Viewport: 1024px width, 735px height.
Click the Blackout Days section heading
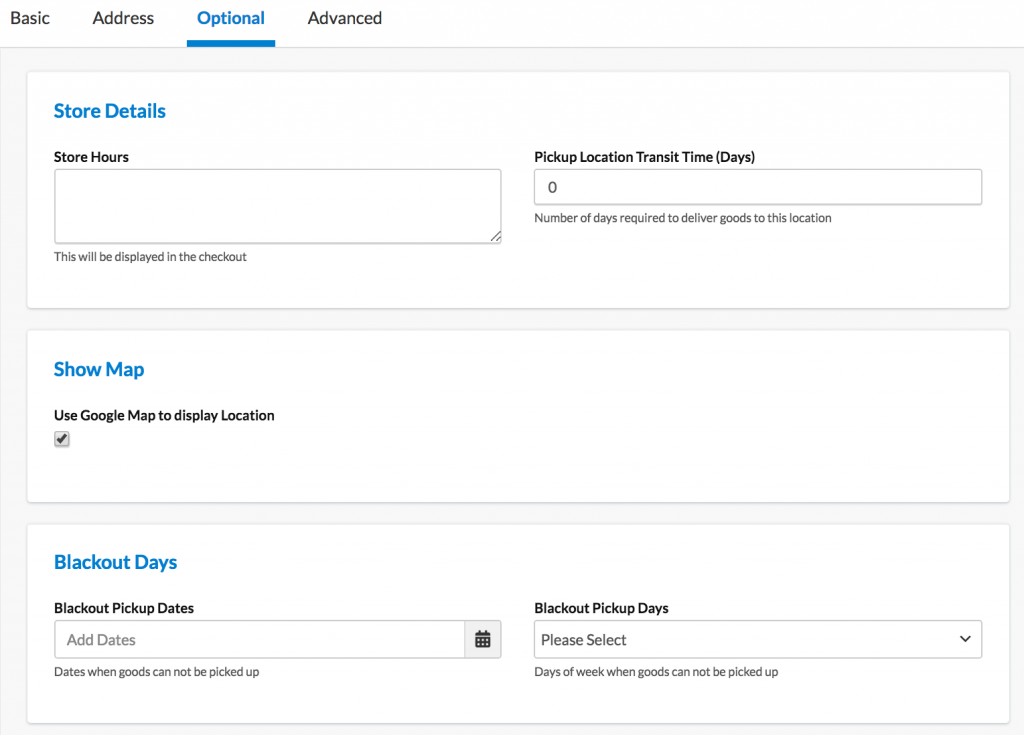[x=115, y=562]
